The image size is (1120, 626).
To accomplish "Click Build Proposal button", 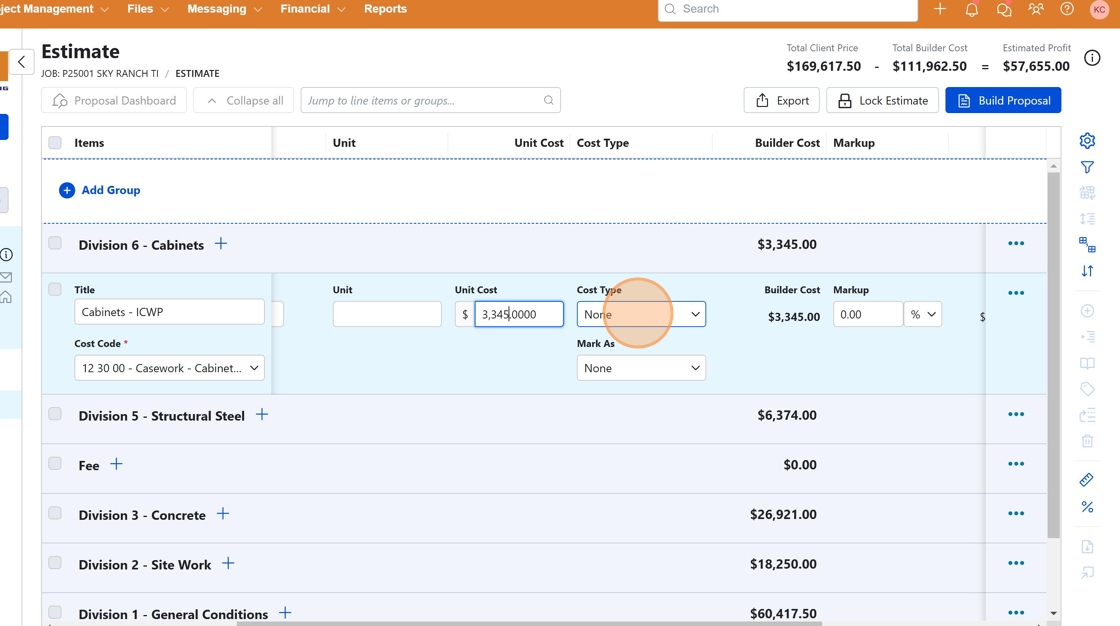I will (1003, 101).
